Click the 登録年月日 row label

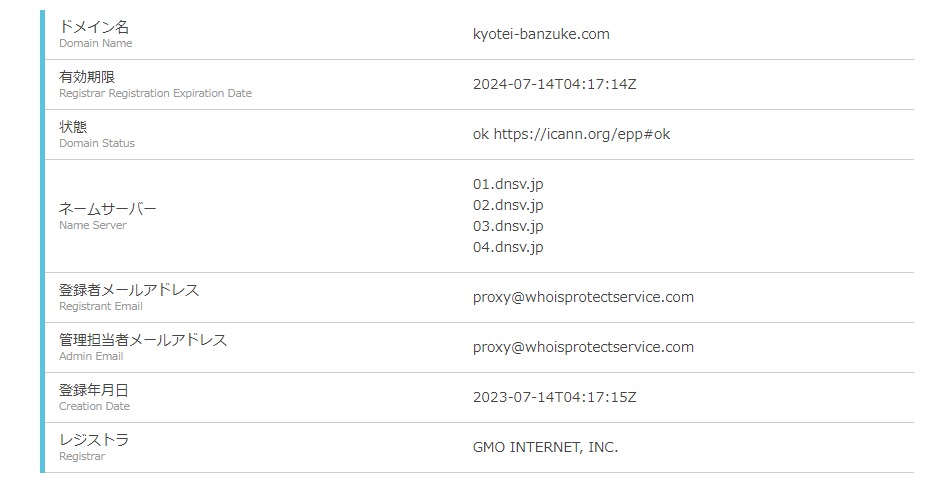click(94, 390)
